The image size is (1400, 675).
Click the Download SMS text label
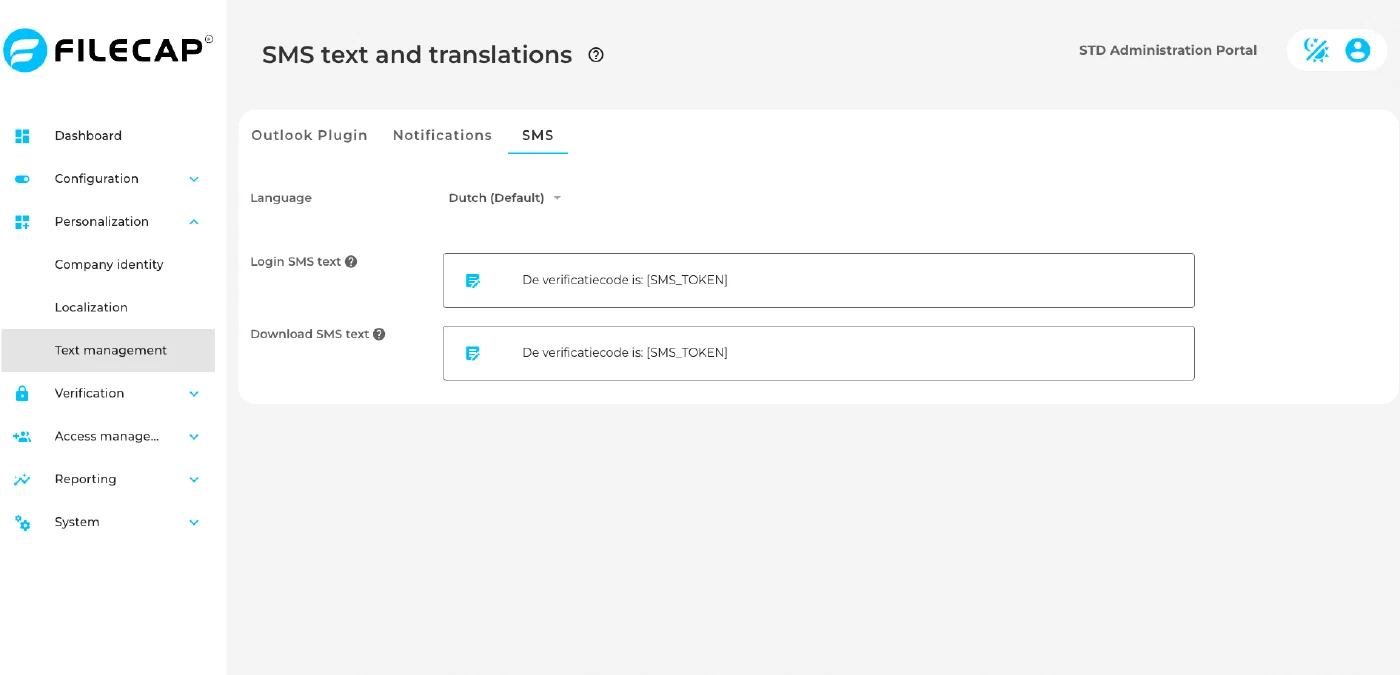coord(310,334)
